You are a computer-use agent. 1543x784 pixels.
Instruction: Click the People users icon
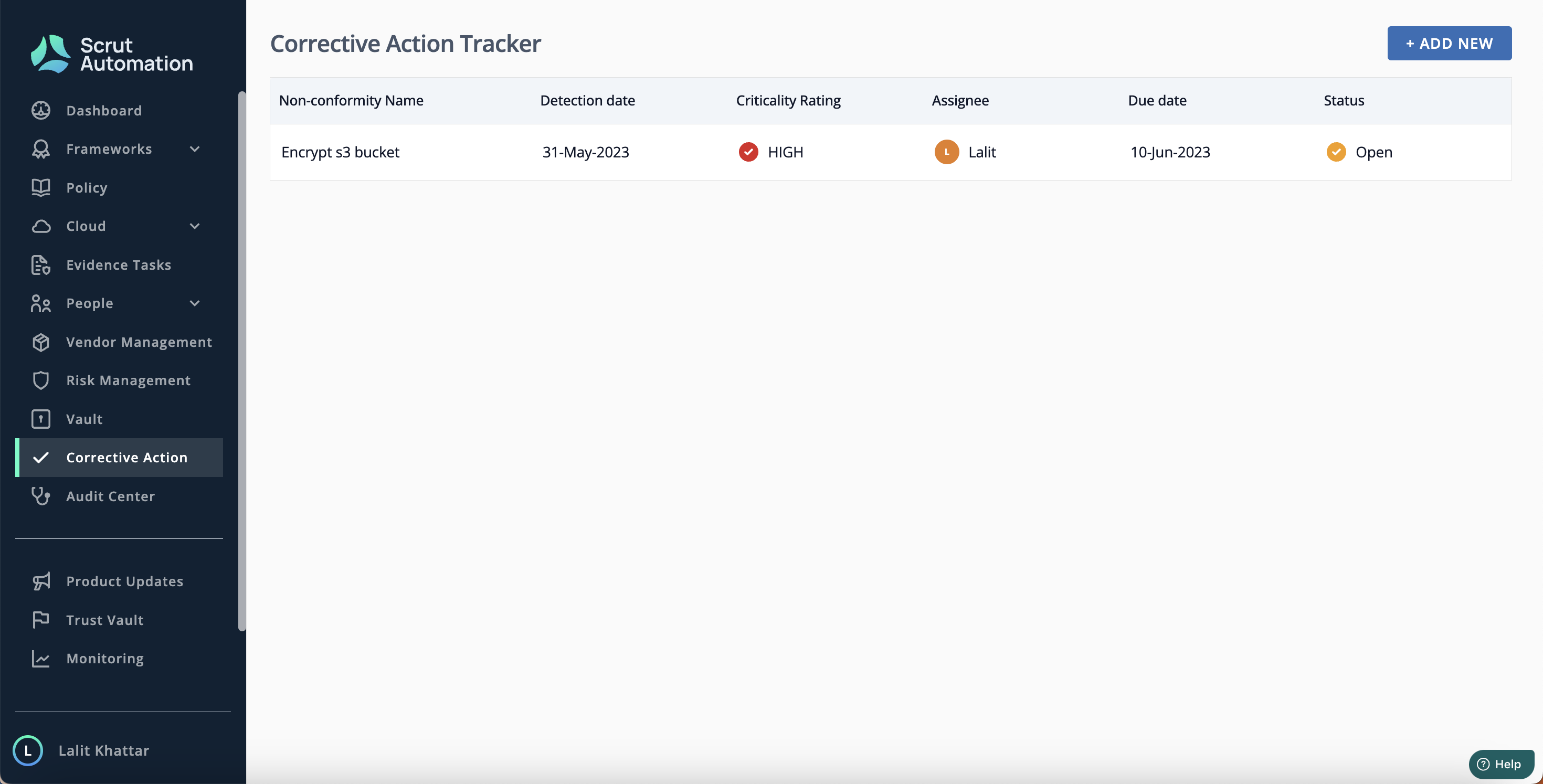pos(41,303)
